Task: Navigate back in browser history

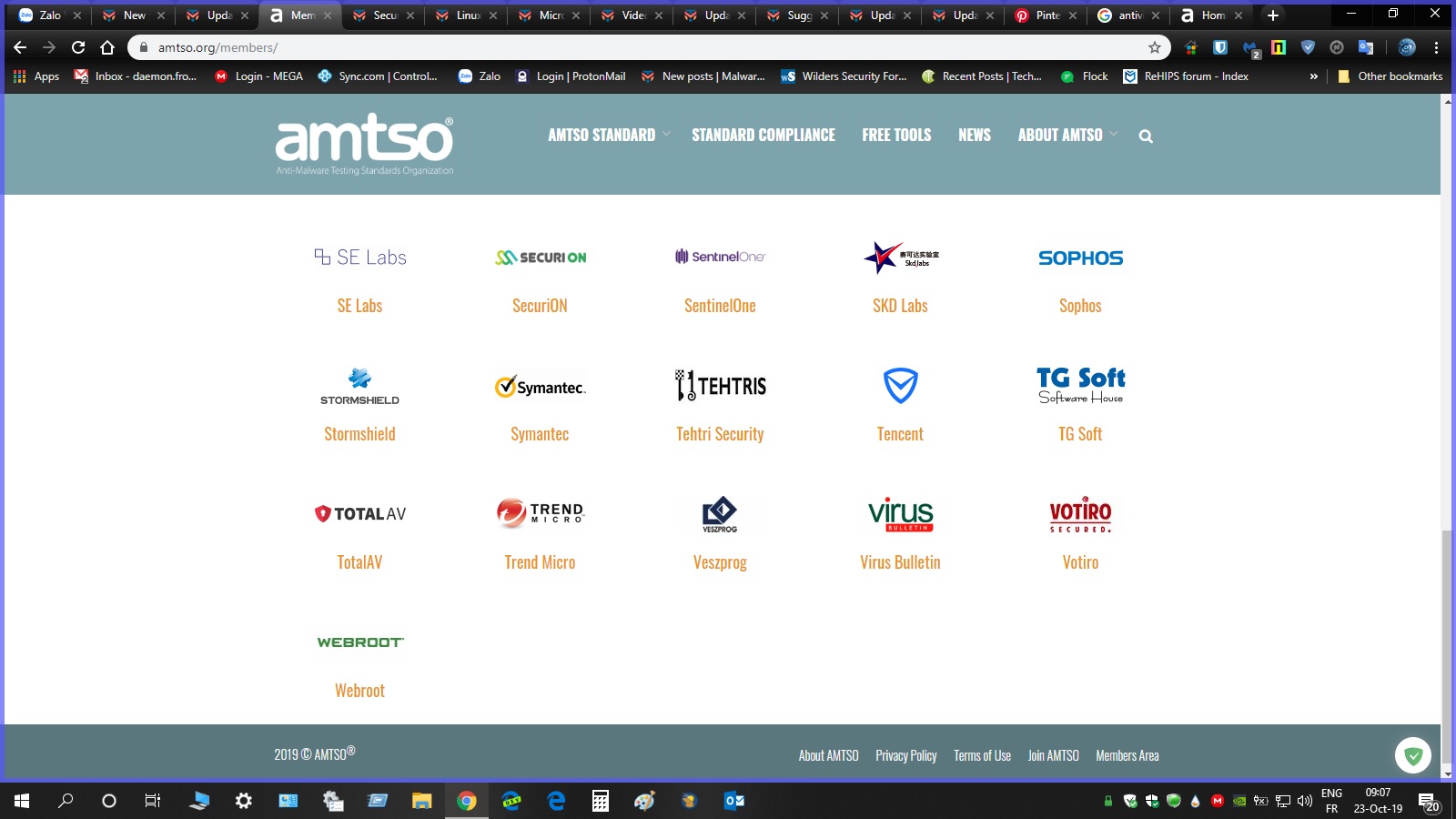Action: (20, 47)
